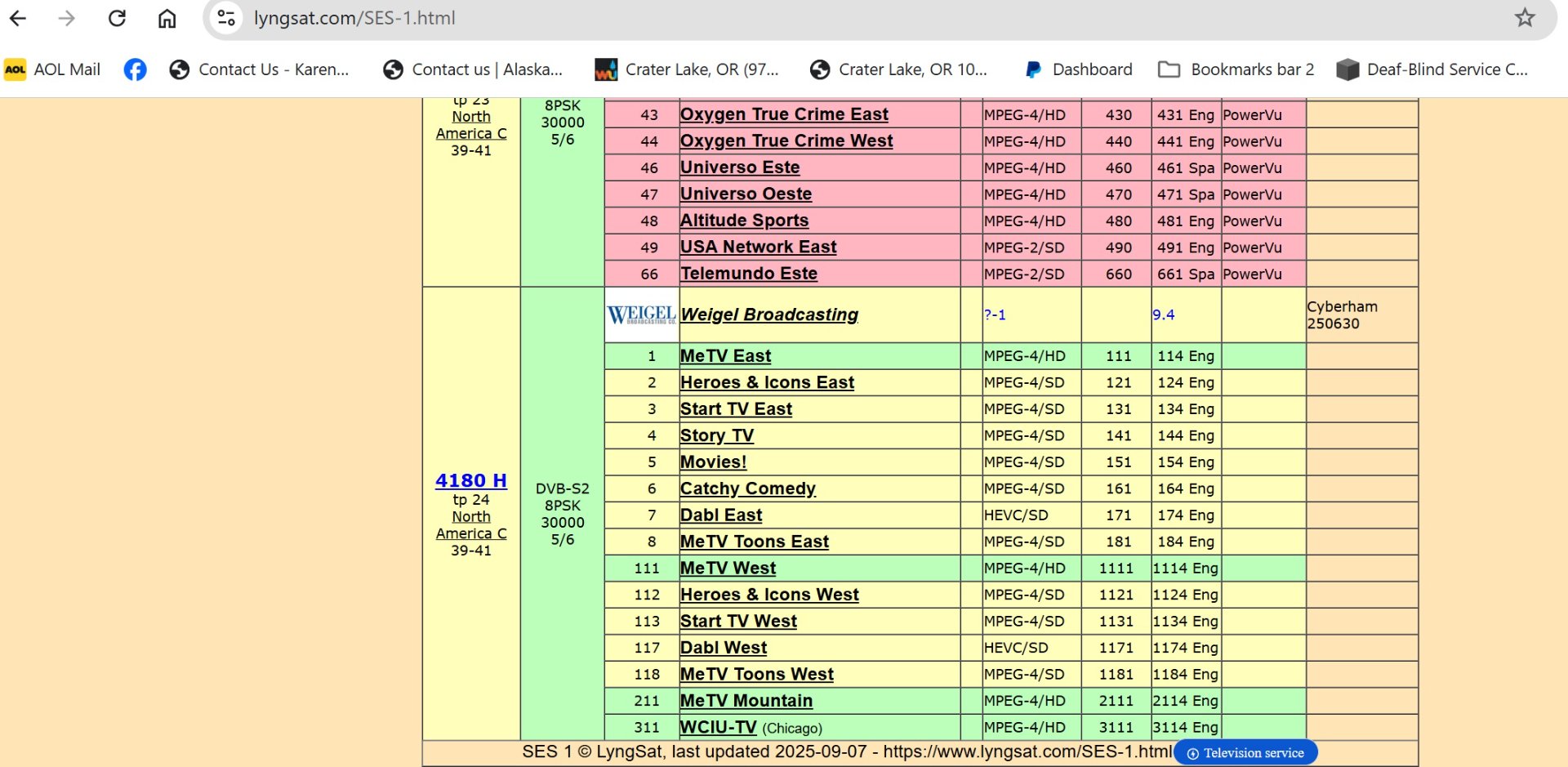Open the Weigel Broadcasting link
The height and width of the screenshot is (767, 1568).
click(769, 314)
